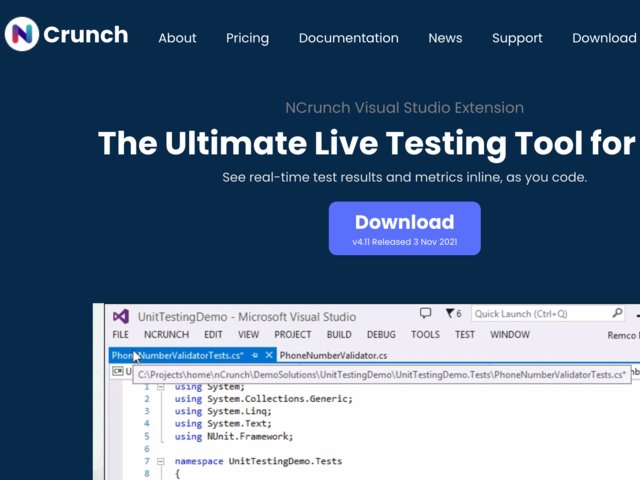Open the PROJECT menu

pyautogui.click(x=293, y=335)
